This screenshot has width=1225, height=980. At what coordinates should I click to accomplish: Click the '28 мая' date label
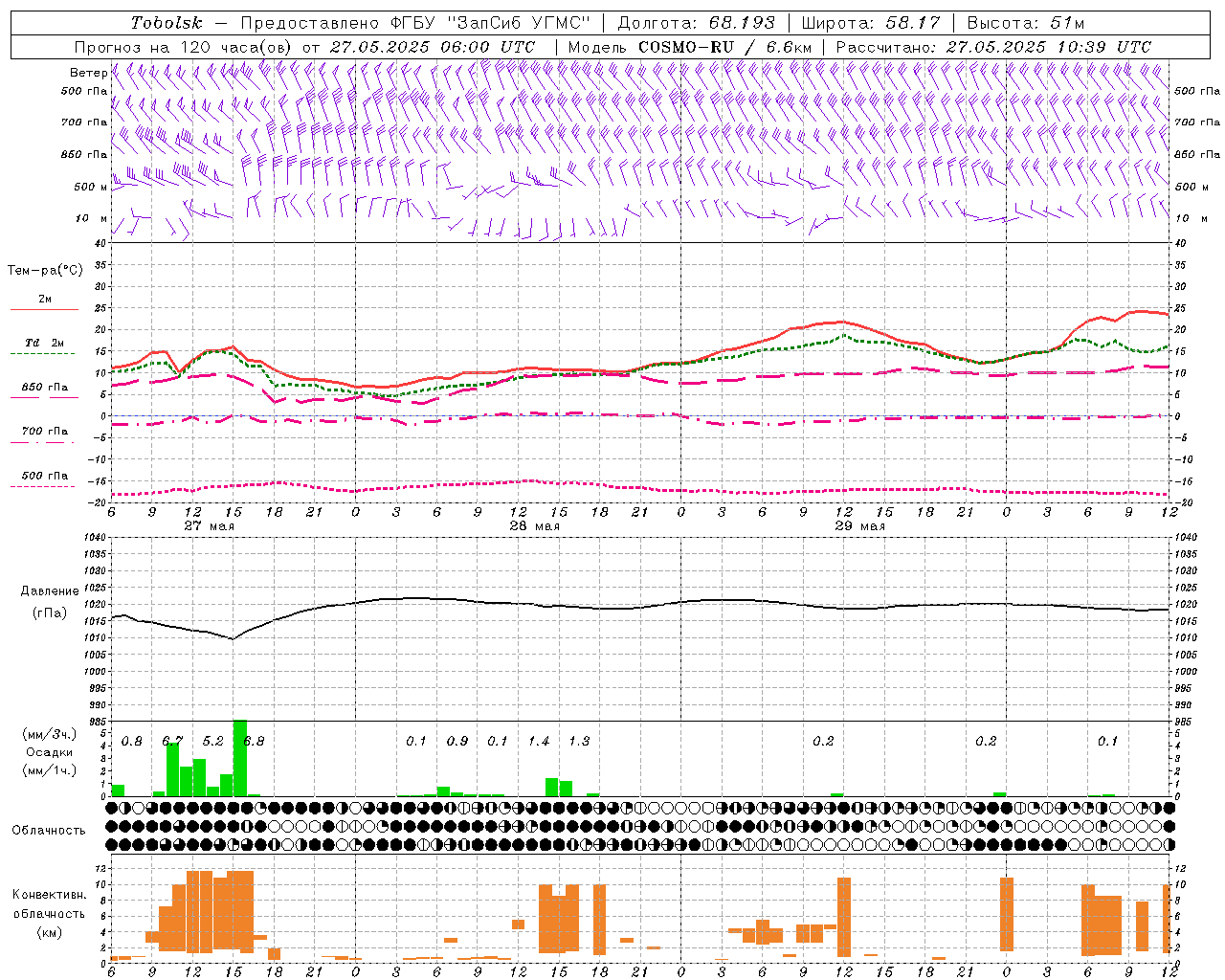click(x=535, y=526)
